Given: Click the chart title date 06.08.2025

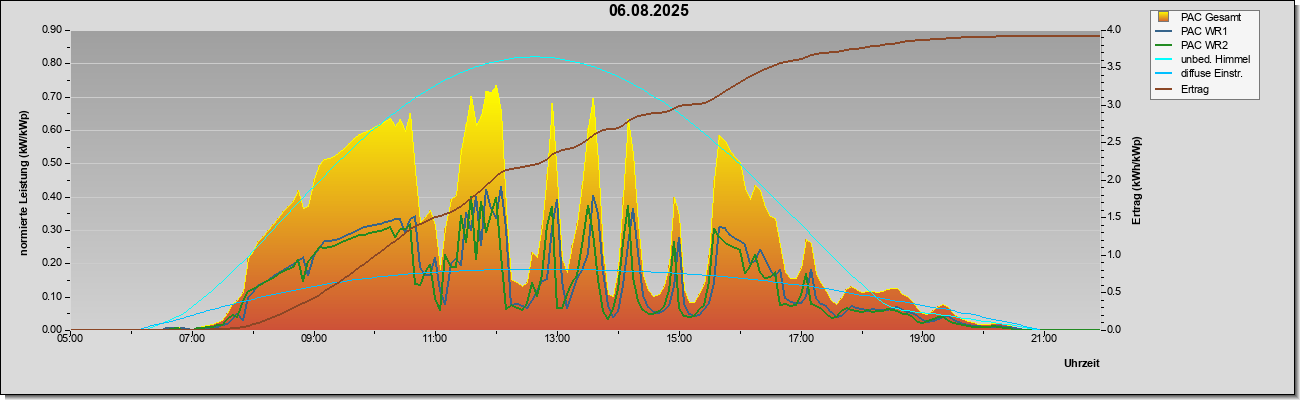Looking at the screenshot, I should tap(649, 11).
